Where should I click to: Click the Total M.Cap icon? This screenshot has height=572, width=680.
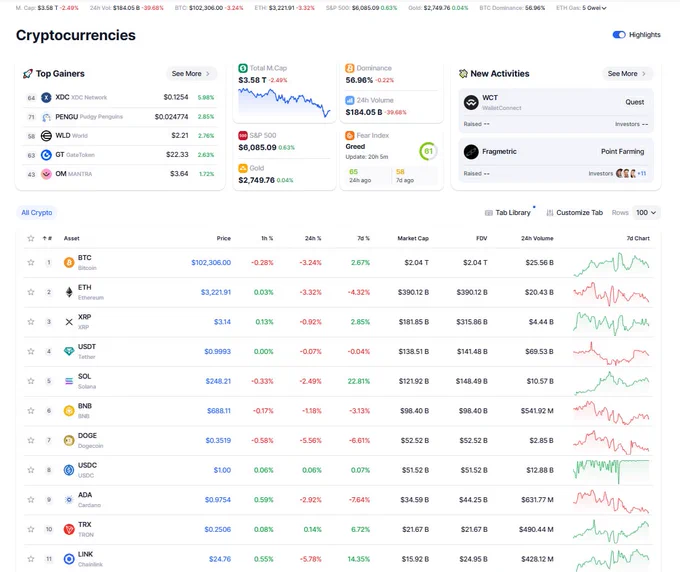[x=243, y=68]
